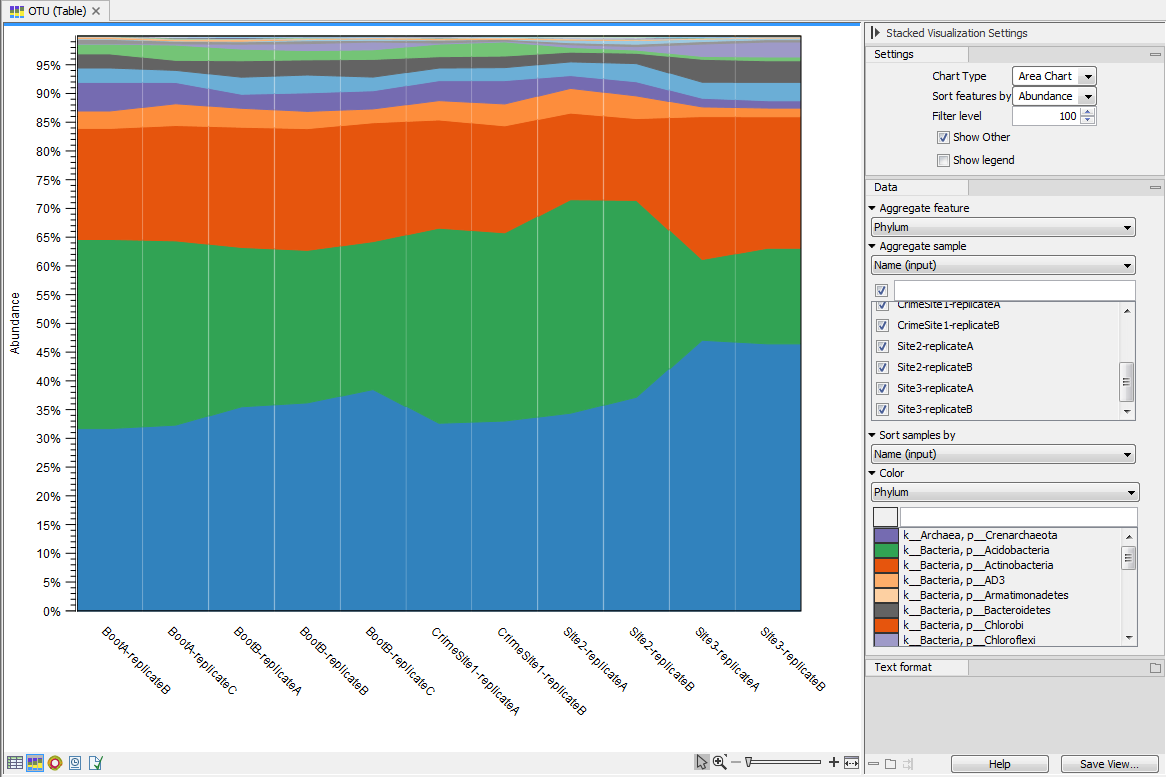Expand the Text format section
The width and height of the screenshot is (1166, 777).
point(903,667)
